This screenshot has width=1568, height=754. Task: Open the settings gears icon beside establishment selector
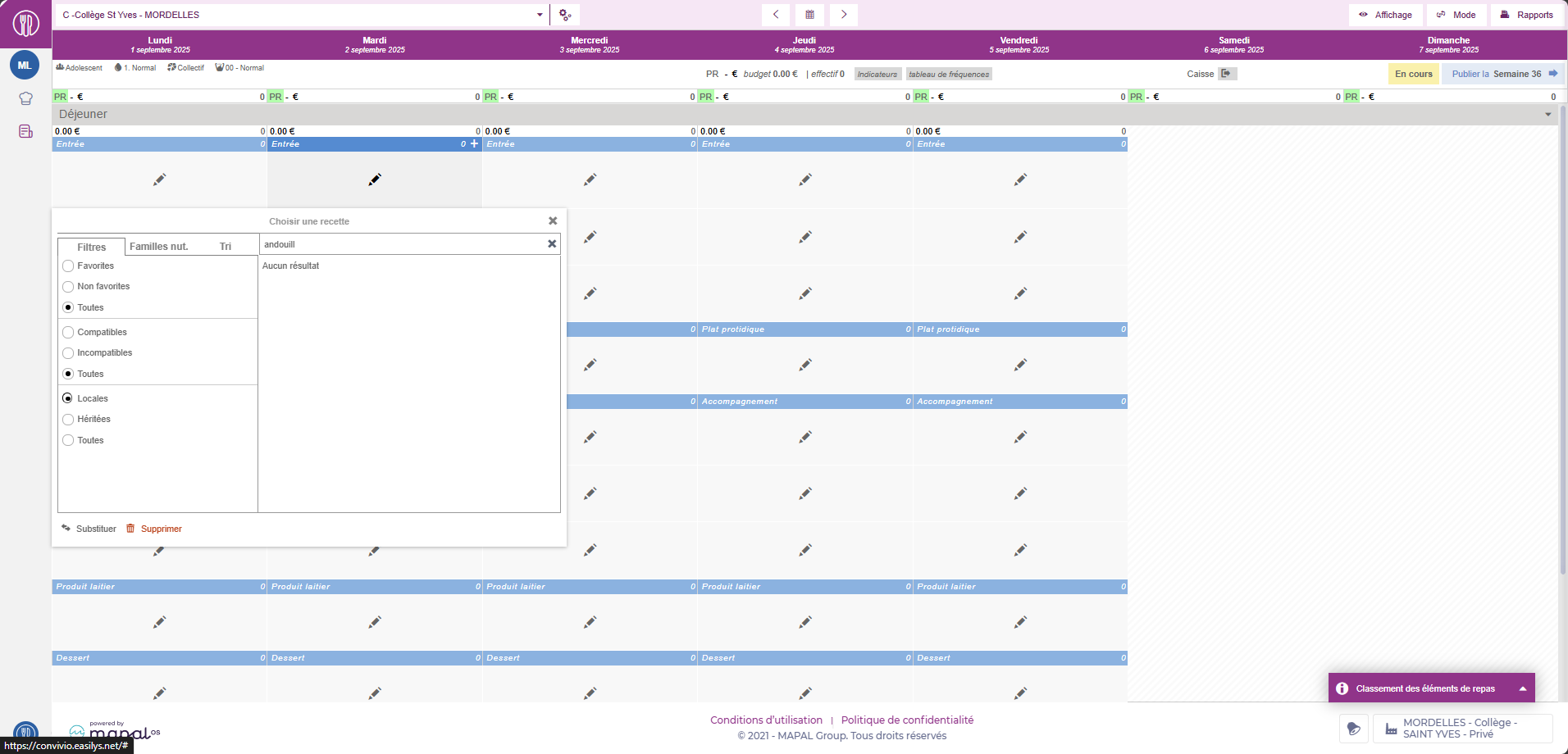(x=565, y=15)
